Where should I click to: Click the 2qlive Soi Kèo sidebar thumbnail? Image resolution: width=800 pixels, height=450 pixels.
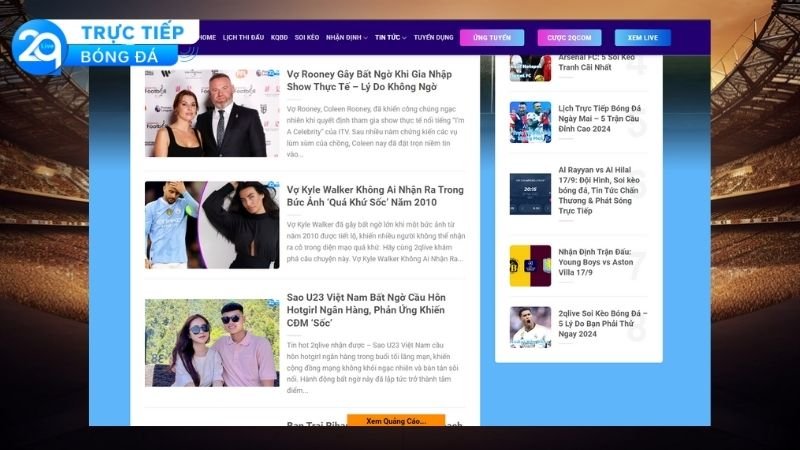click(530, 327)
